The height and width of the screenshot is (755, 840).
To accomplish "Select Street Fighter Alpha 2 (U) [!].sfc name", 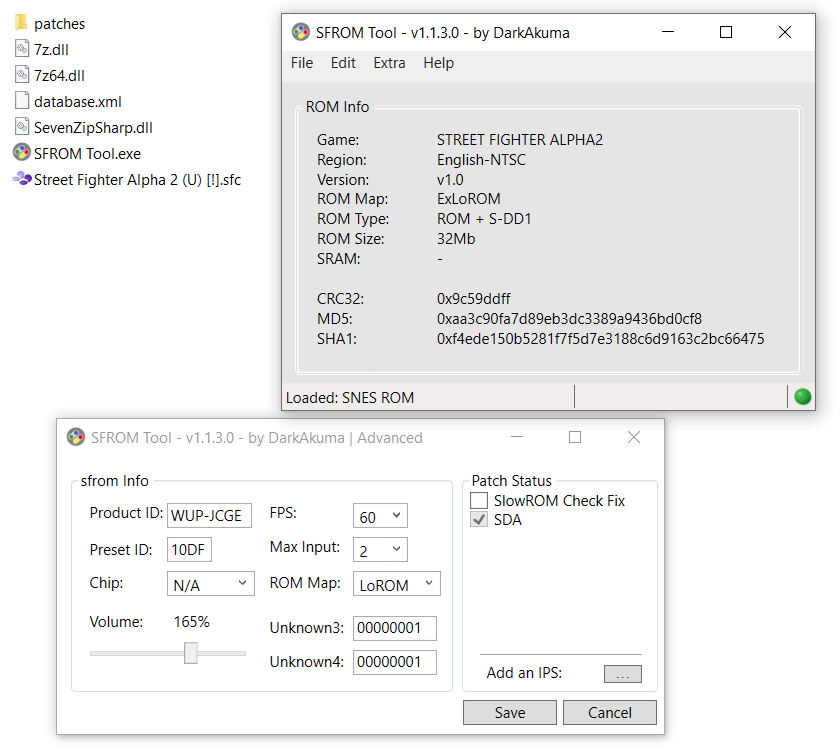I will (137, 180).
